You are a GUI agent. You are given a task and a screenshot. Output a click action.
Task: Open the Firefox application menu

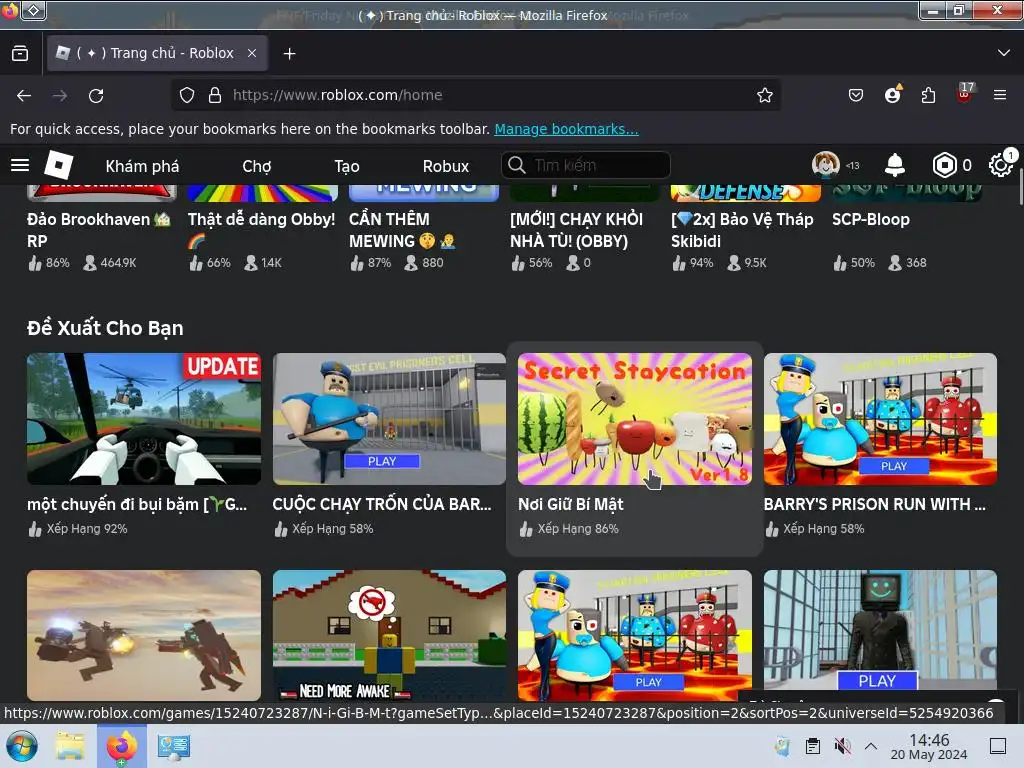(1000, 95)
